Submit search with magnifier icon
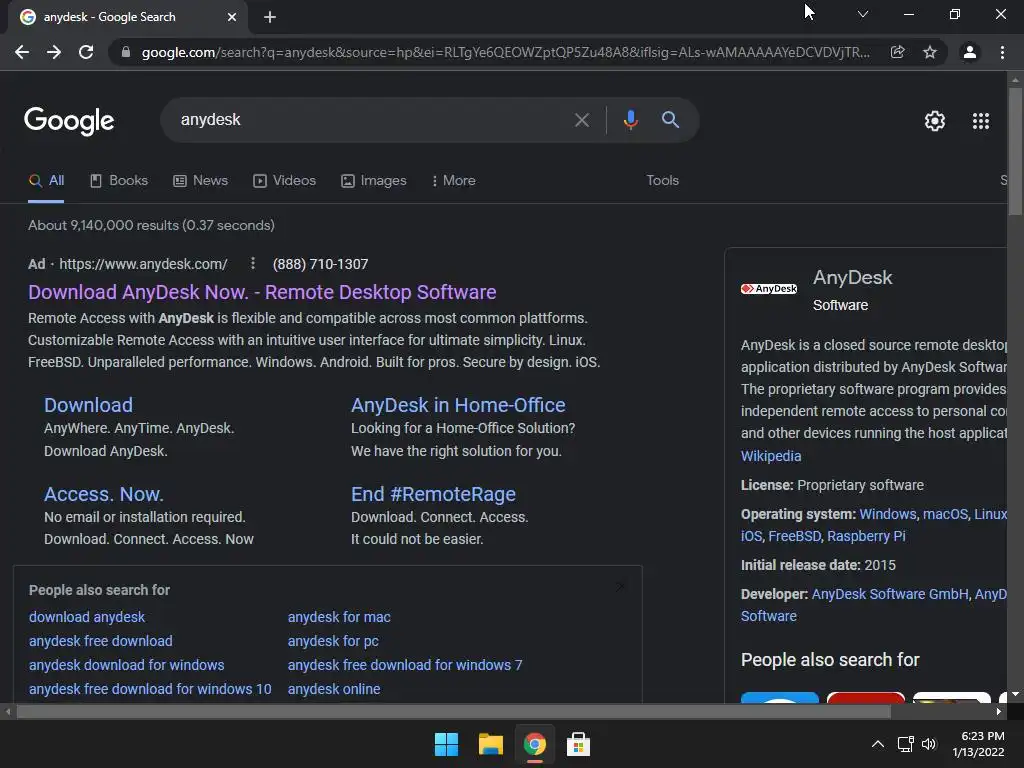Viewport: 1024px width, 768px height. [670, 120]
